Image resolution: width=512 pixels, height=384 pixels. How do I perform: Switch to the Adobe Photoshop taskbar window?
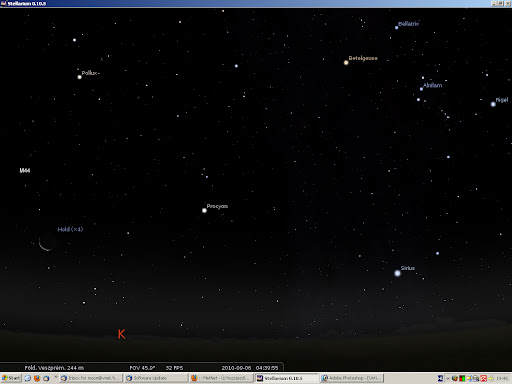352,378
